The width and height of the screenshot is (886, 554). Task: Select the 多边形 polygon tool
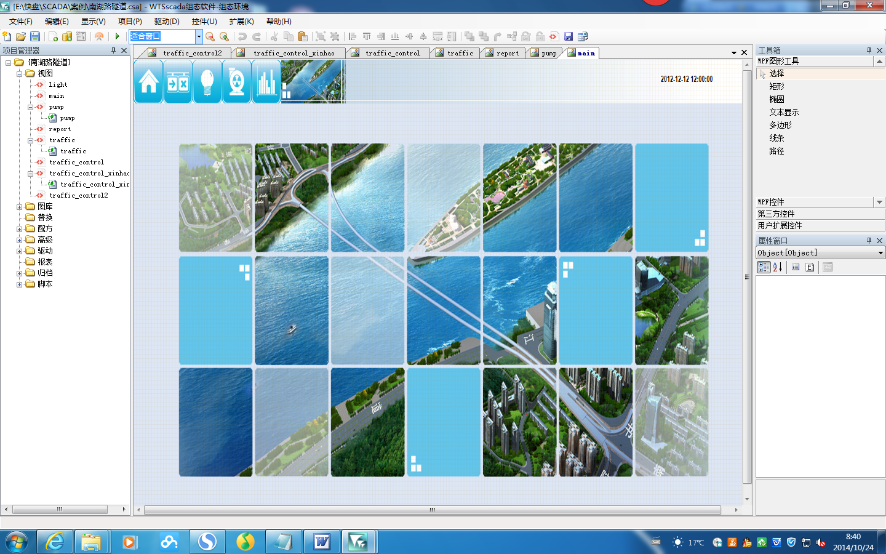pos(780,125)
